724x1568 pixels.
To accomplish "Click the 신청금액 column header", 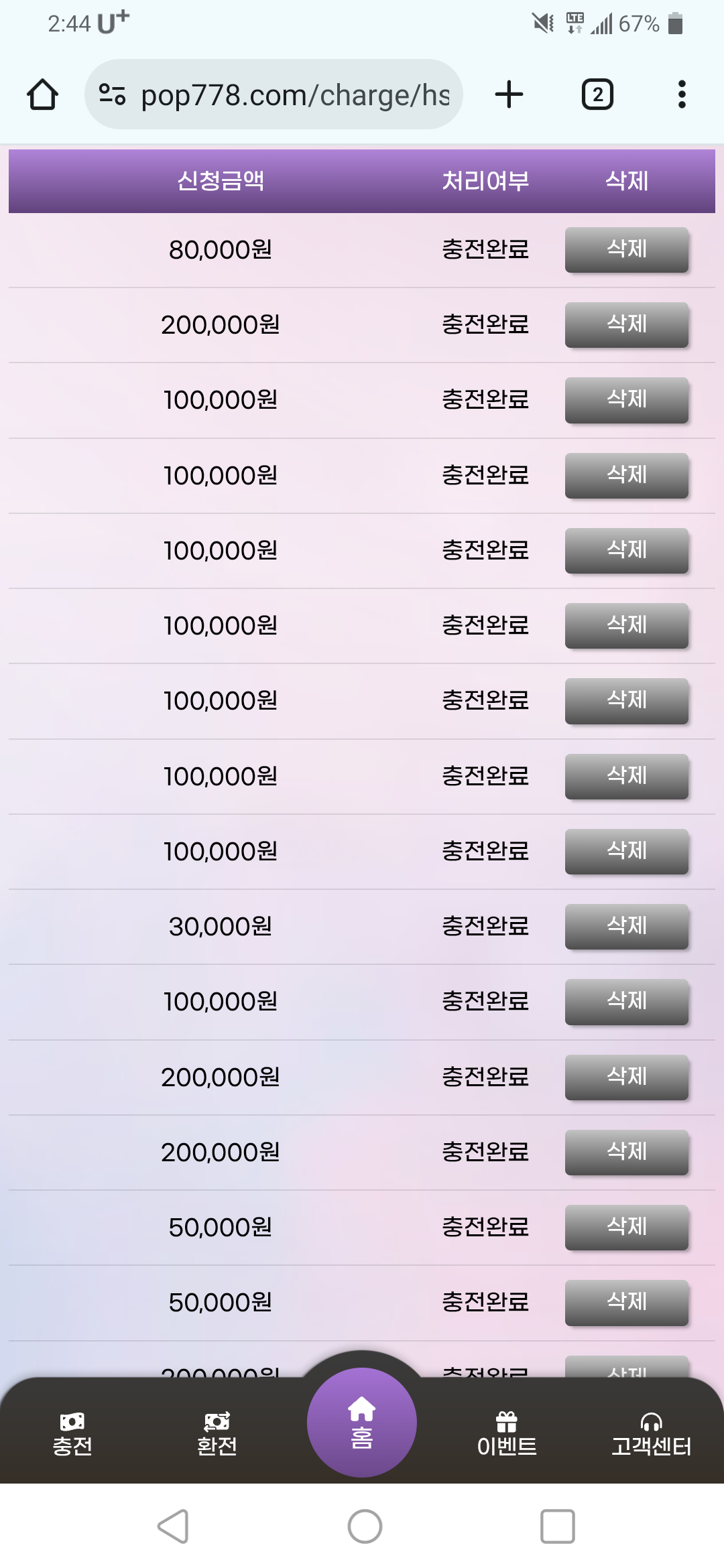I will coord(220,181).
